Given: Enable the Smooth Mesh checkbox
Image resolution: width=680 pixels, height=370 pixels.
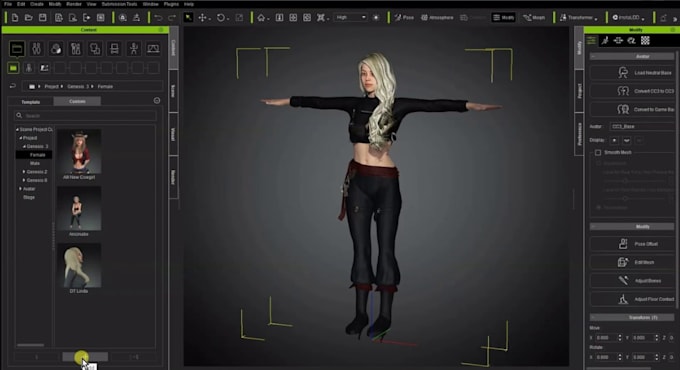Looking at the screenshot, I should click(x=598, y=153).
